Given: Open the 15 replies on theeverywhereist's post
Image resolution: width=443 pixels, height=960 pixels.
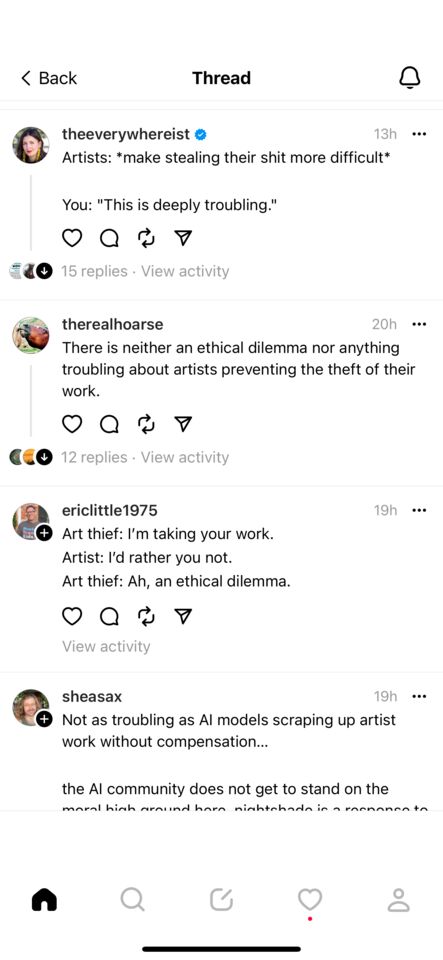Looking at the screenshot, I should pyautogui.click(x=94, y=271).
